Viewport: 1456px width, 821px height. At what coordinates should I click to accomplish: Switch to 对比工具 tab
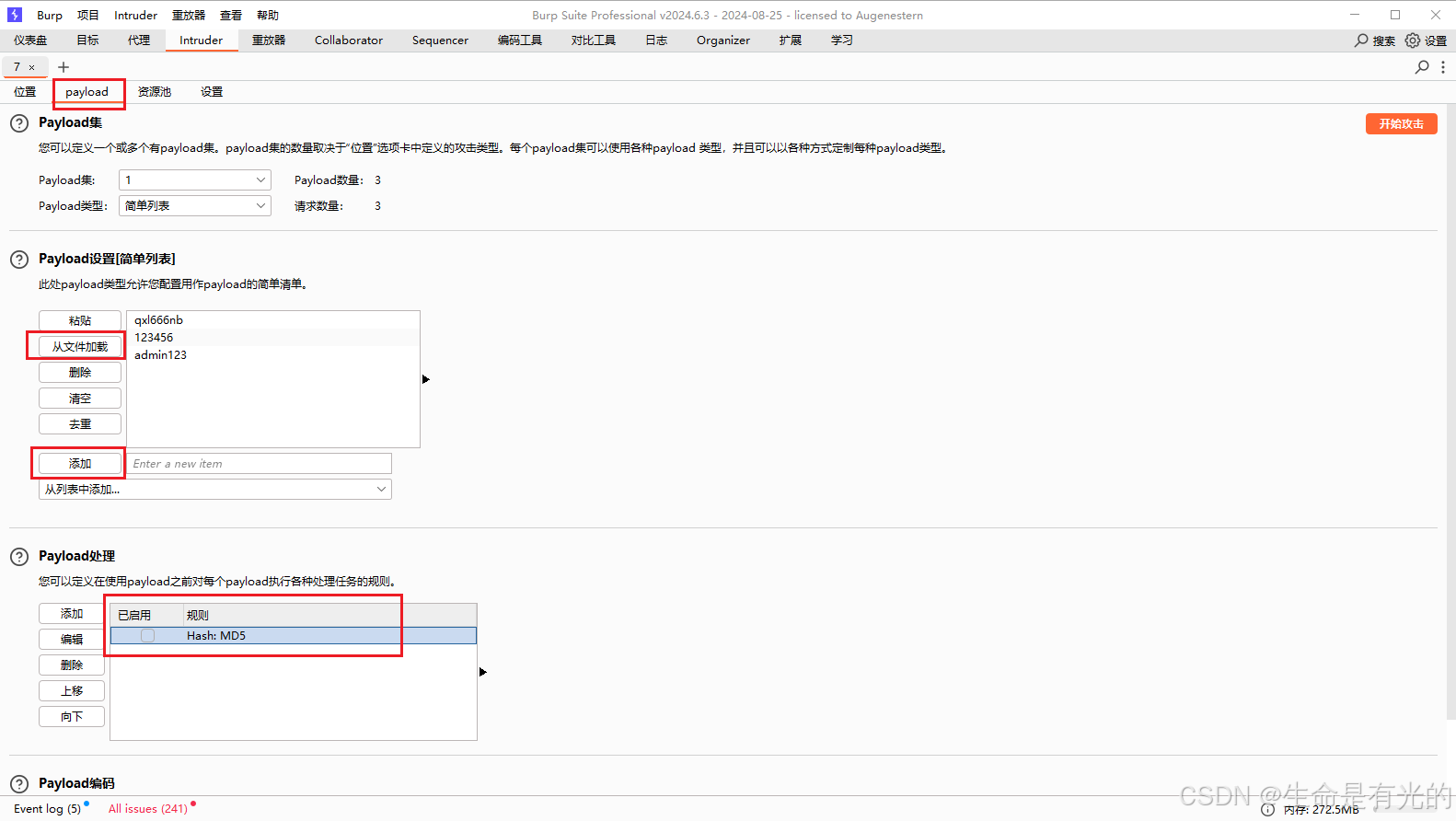click(x=594, y=40)
